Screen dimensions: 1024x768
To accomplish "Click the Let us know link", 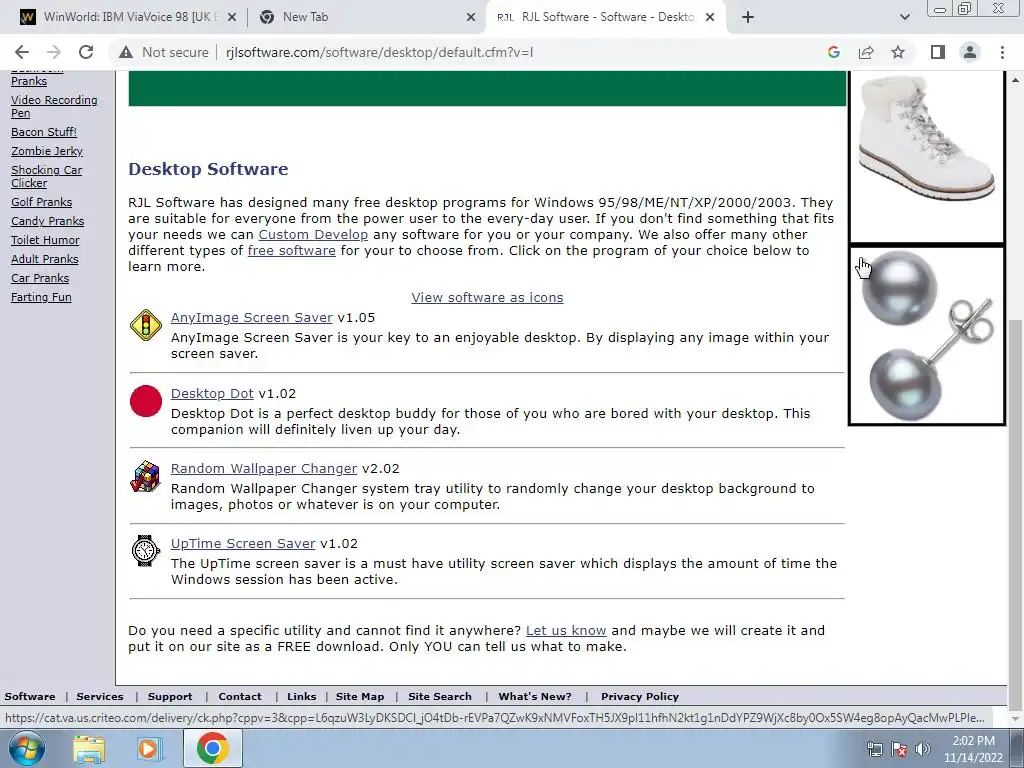I will 566,631.
